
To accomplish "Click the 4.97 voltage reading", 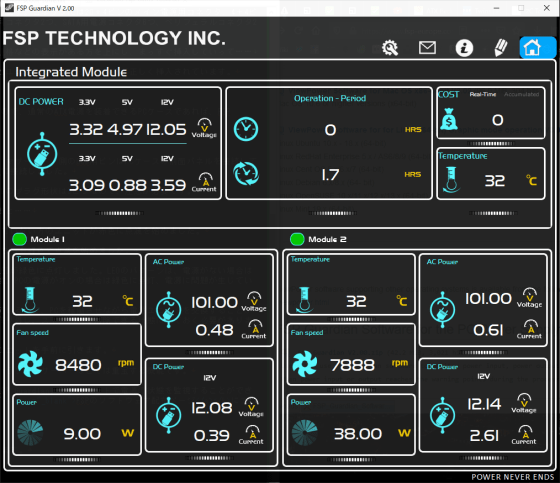I will pos(125,129).
